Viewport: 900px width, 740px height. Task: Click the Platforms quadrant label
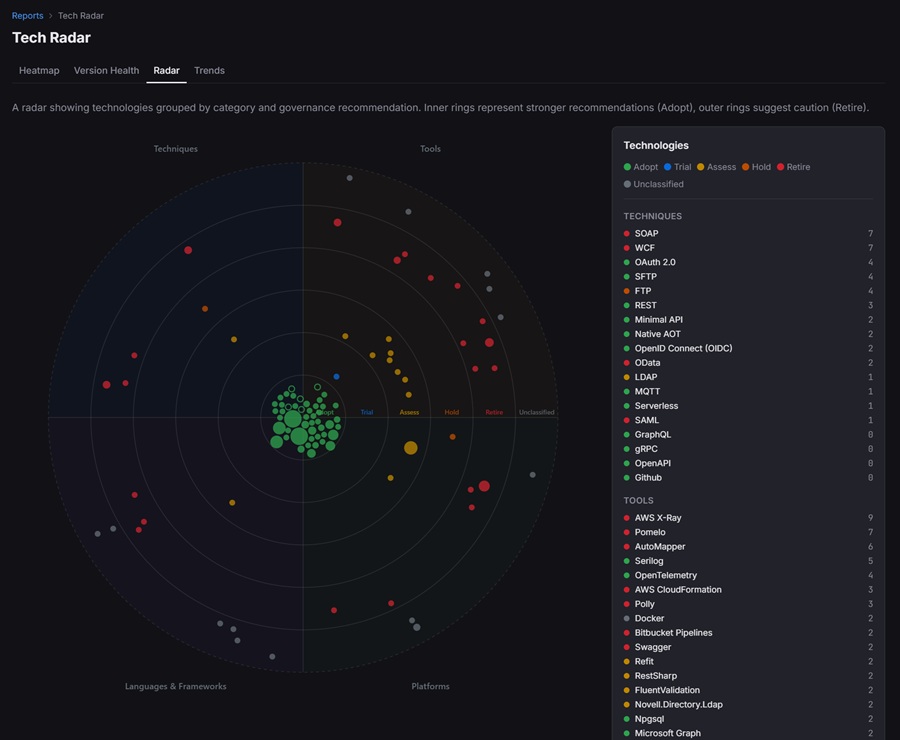coord(430,686)
